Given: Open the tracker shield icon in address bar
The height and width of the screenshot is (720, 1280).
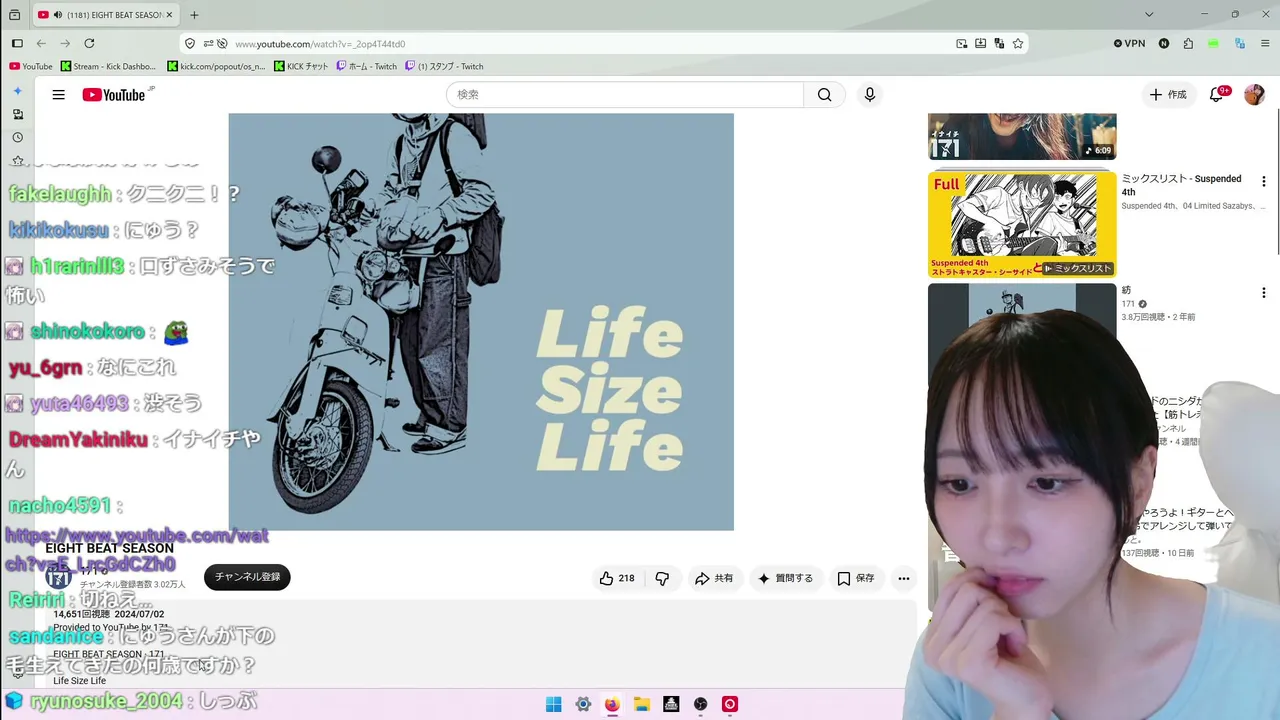Looking at the screenshot, I should [190, 44].
